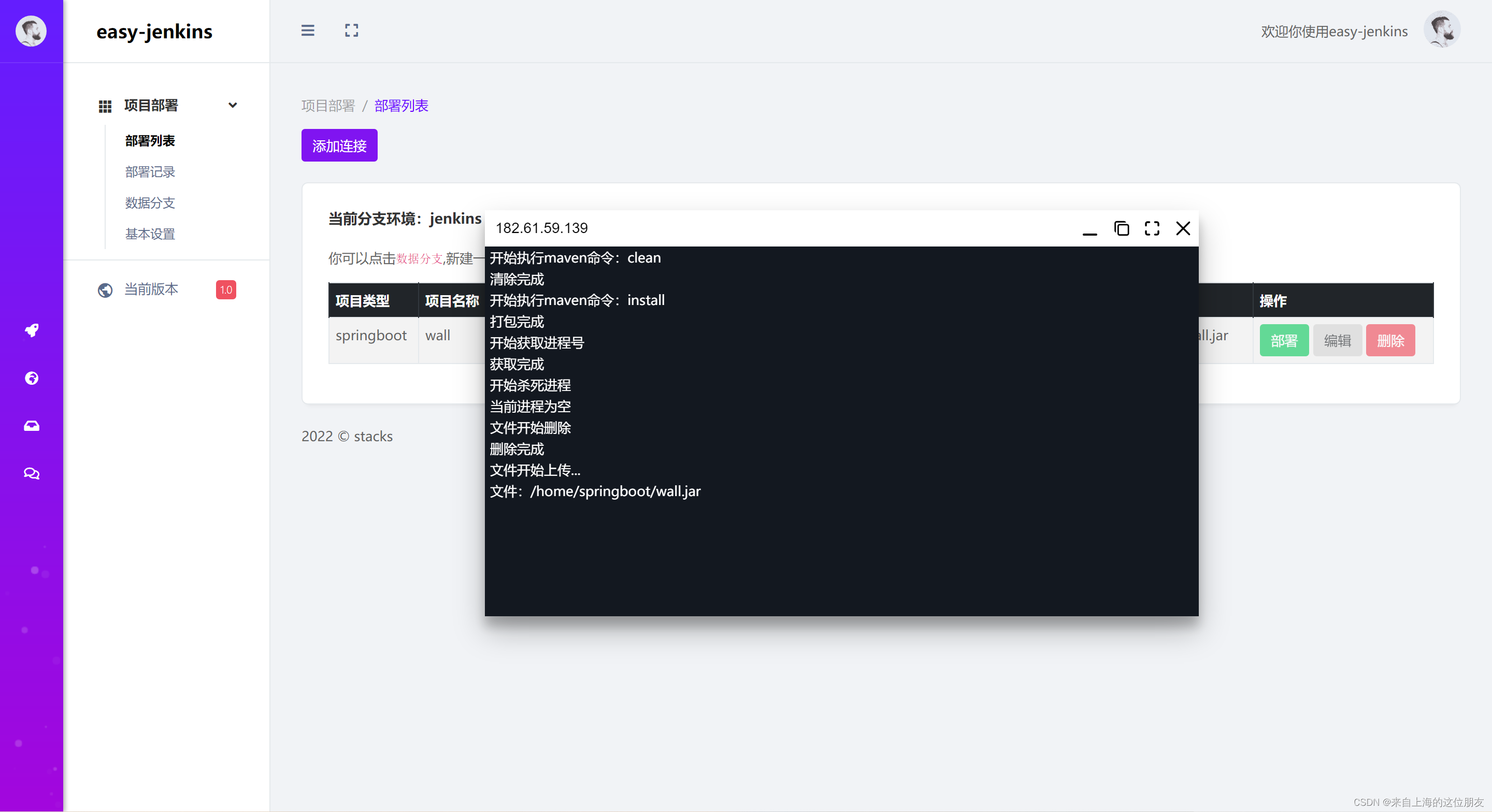This screenshot has height=812, width=1492.
Task: Open the rocket icon in the purple sidebar
Action: point(31,330)
